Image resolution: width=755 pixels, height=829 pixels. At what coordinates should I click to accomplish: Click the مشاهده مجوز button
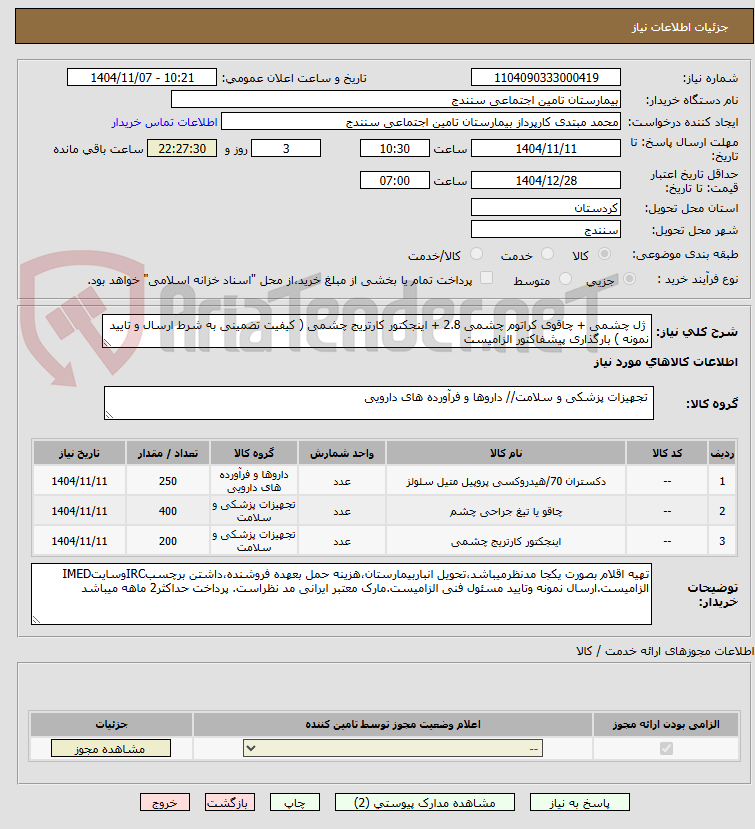[111, 749]
